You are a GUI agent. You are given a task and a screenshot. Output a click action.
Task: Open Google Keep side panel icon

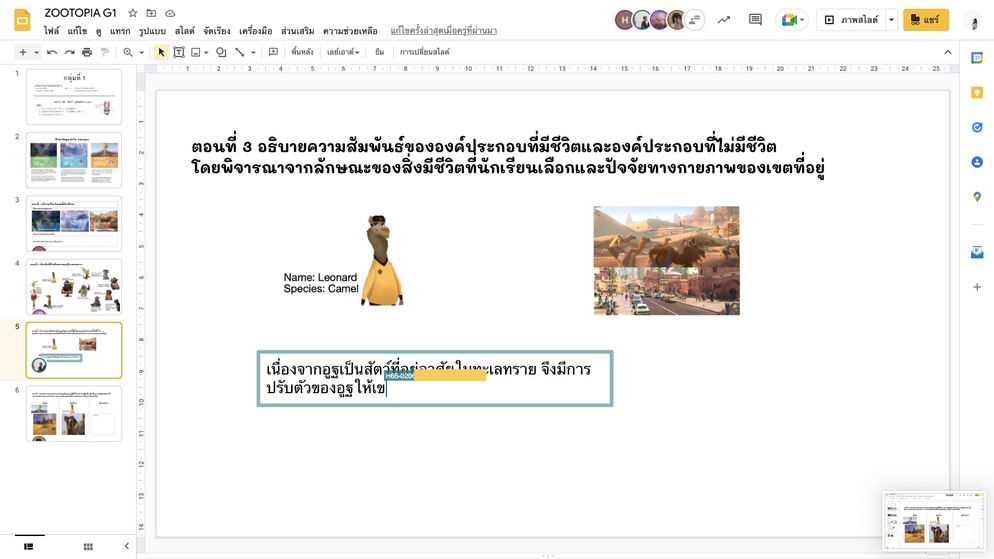click(977, 93)
